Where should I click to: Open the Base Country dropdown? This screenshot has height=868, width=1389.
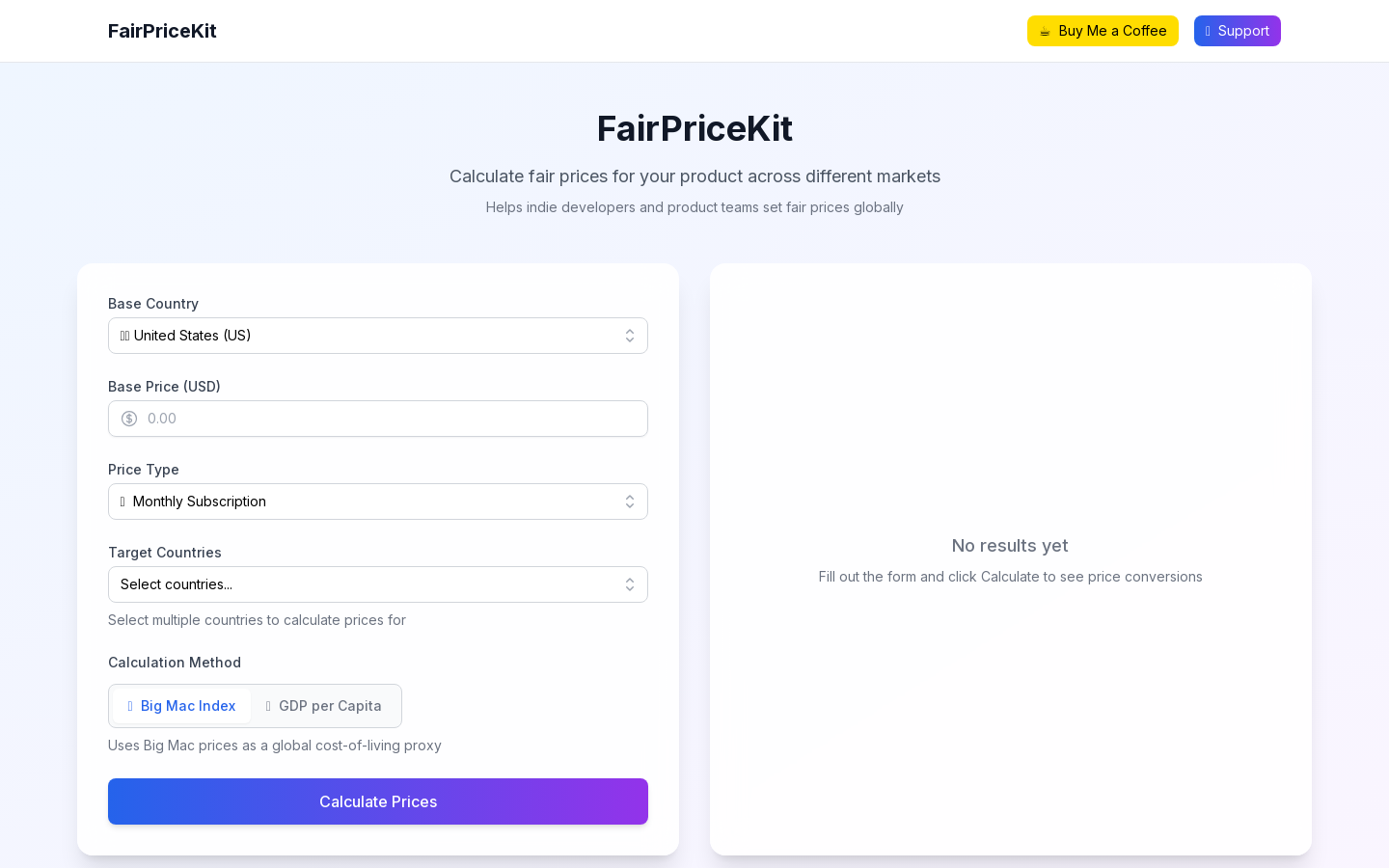pyautogui.click(x=378, y=336)
